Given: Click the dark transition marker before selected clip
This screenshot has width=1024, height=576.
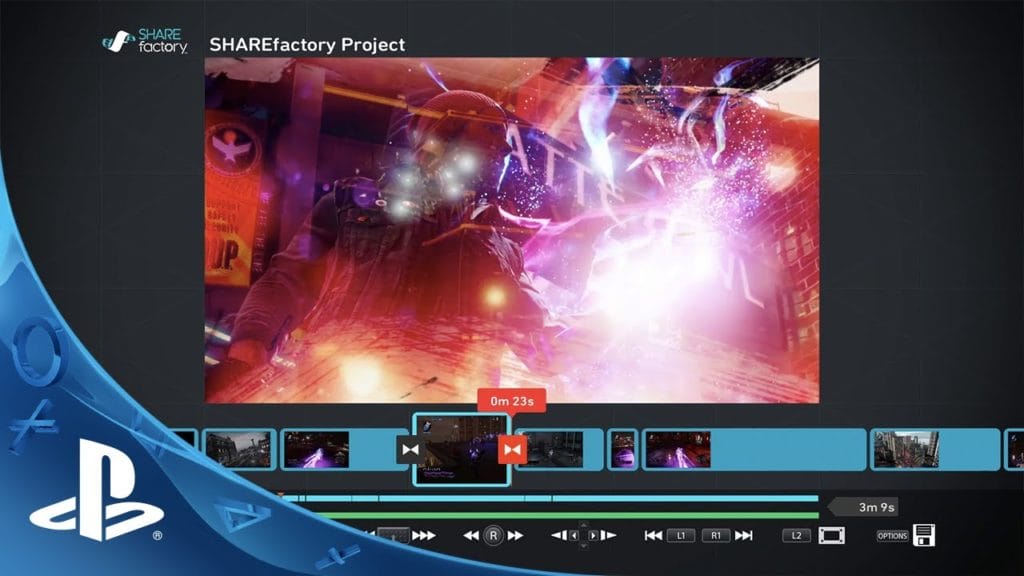Looking at the screenshot, I should coord(409,450).
